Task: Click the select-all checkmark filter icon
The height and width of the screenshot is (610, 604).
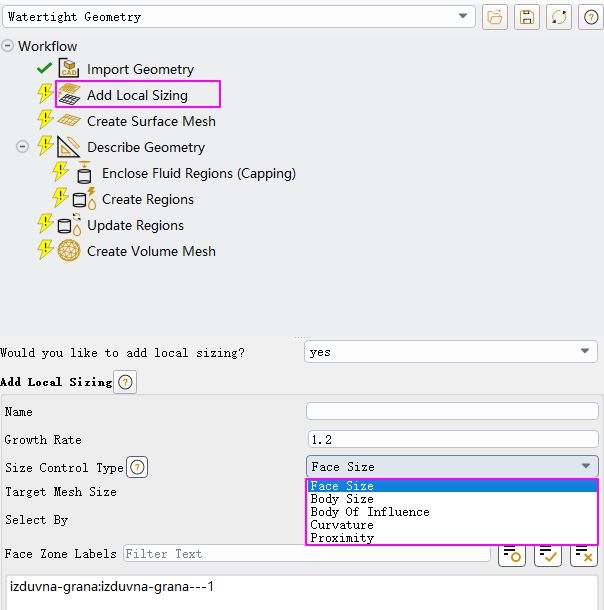Action: coord(547,554)
